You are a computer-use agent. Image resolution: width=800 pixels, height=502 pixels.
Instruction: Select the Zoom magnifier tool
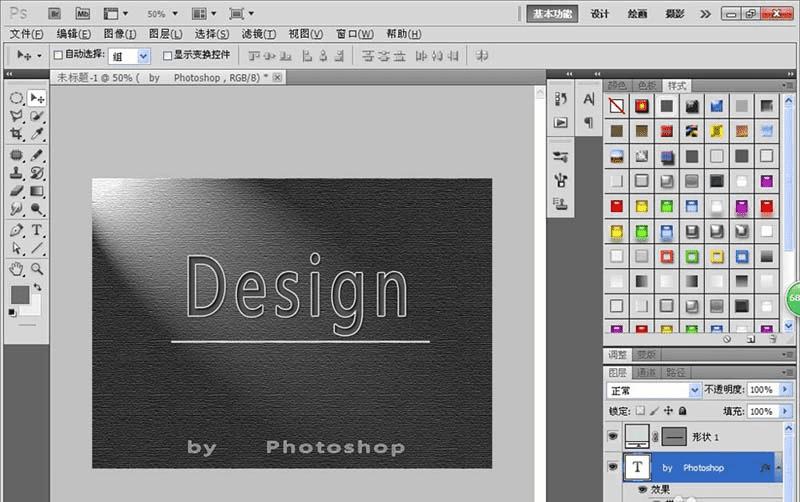[37, 268]
